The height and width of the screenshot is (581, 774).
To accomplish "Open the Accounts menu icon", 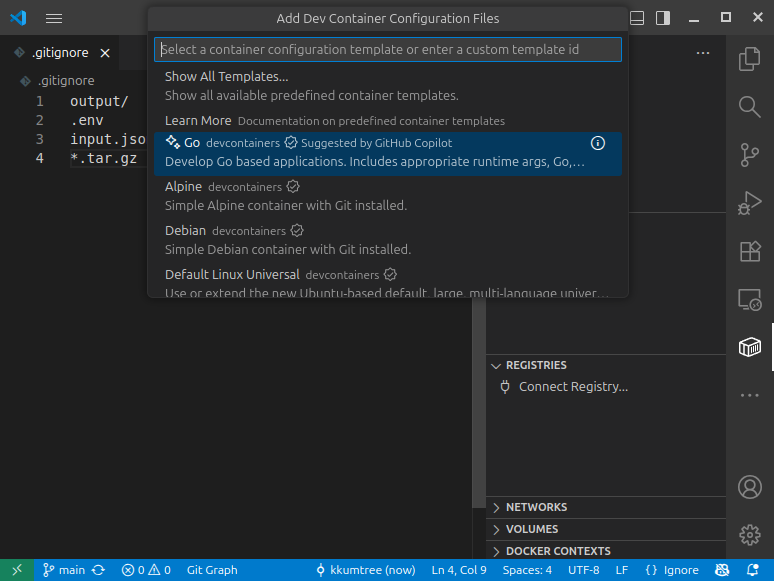I will tap(749, 487).
